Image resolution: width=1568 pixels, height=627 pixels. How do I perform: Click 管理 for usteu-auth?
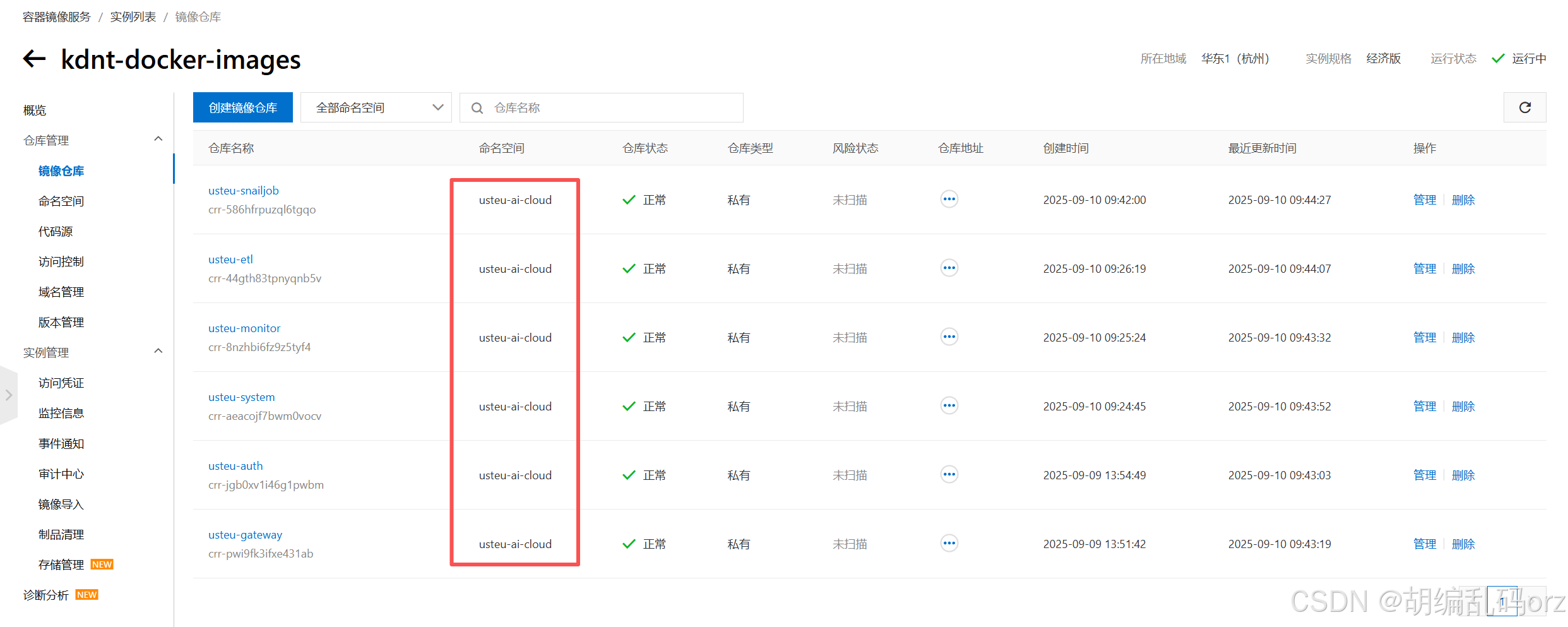tap(1425, 475)
